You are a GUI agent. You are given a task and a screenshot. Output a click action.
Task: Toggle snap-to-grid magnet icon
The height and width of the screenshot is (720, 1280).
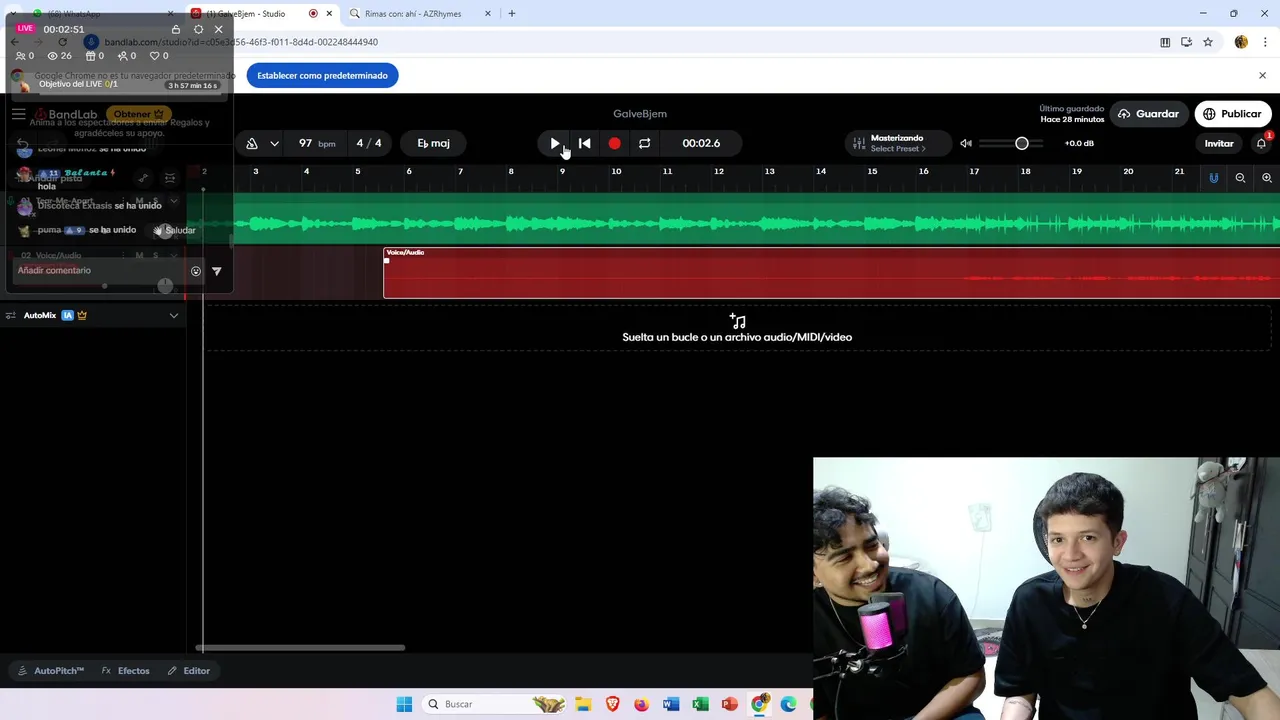tap(1213, 178)
